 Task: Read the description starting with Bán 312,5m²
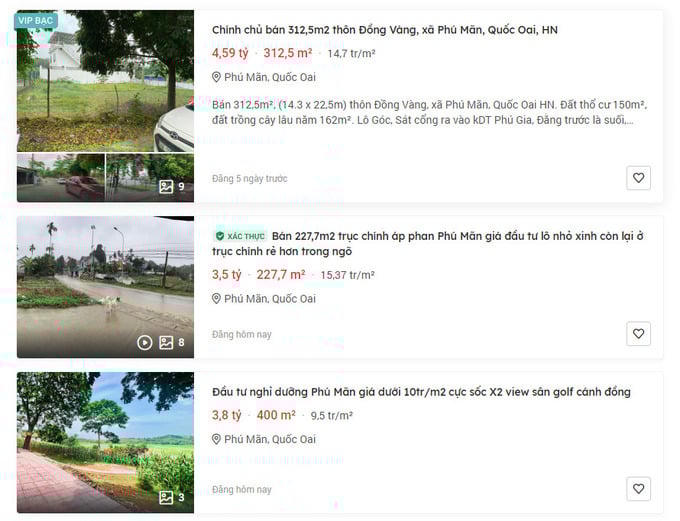click(429, 112)
